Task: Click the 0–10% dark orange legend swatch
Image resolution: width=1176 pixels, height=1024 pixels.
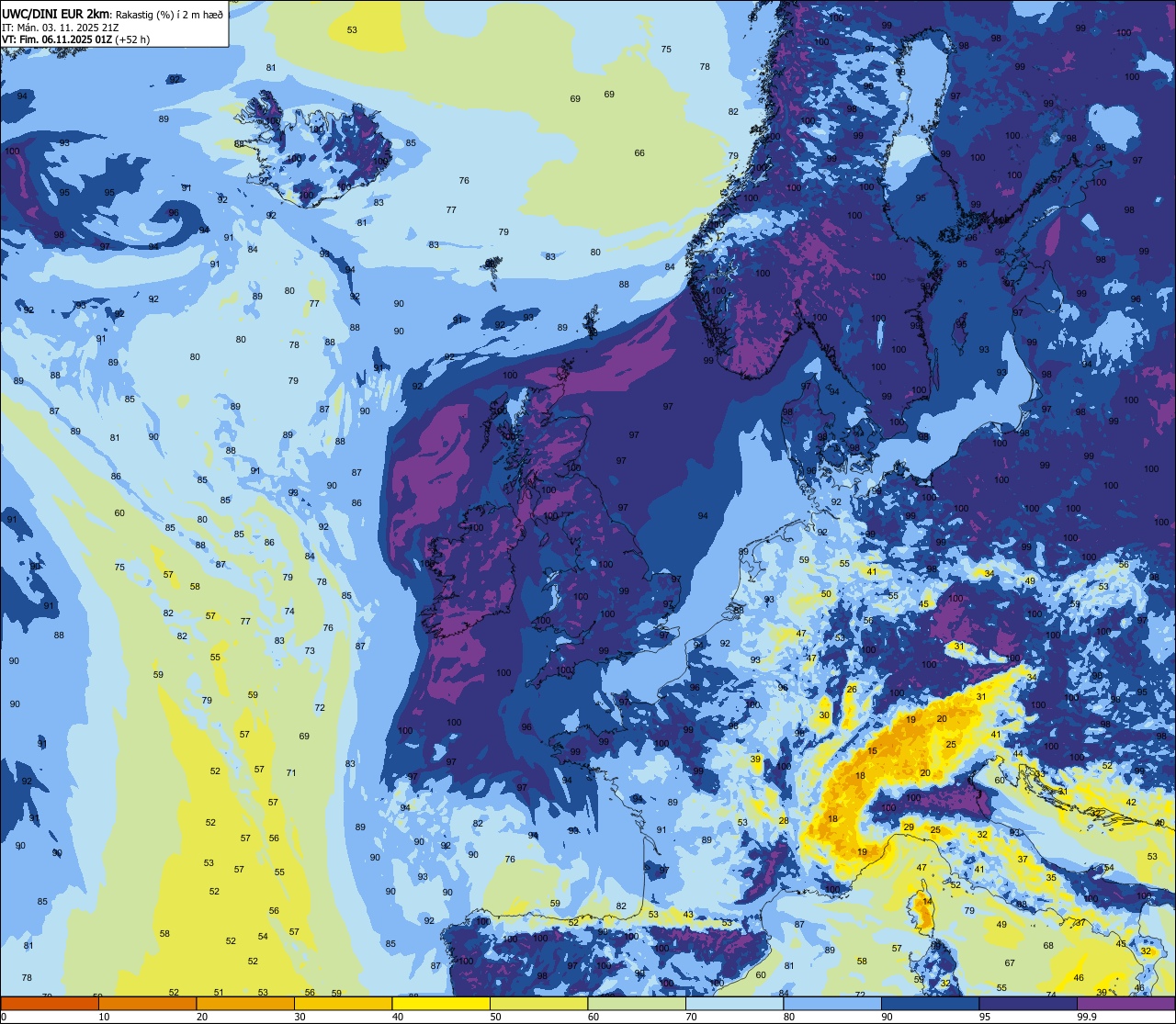Action: click(50, 1003)
